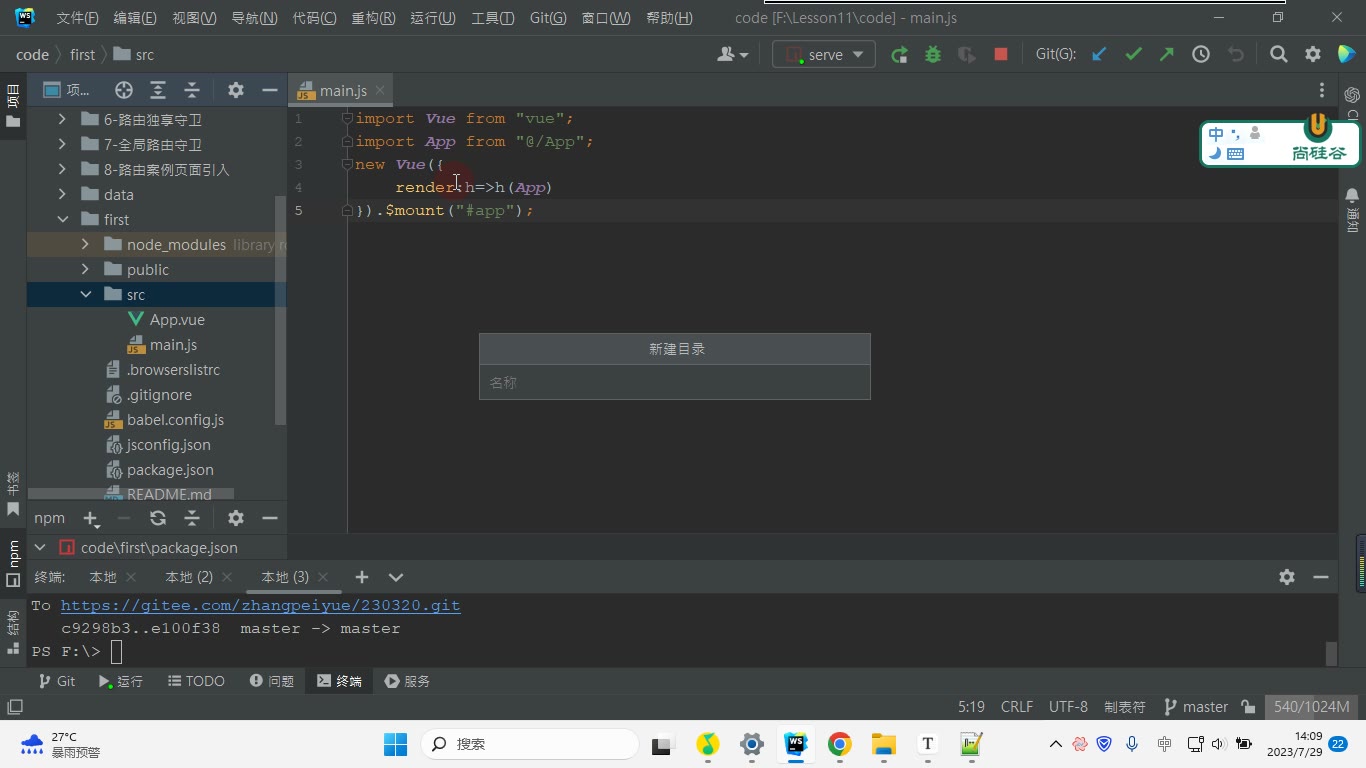Open Search Everywhere magnifier
The height and width of the screenshot is (768, 1366).
[1279, 55]
